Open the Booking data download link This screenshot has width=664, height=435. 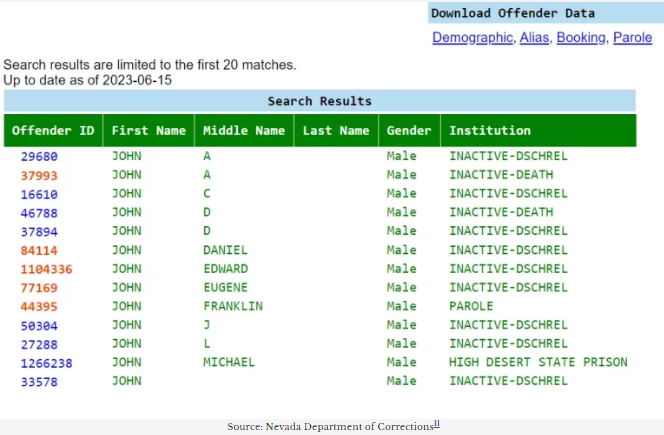tap(581, 38)
